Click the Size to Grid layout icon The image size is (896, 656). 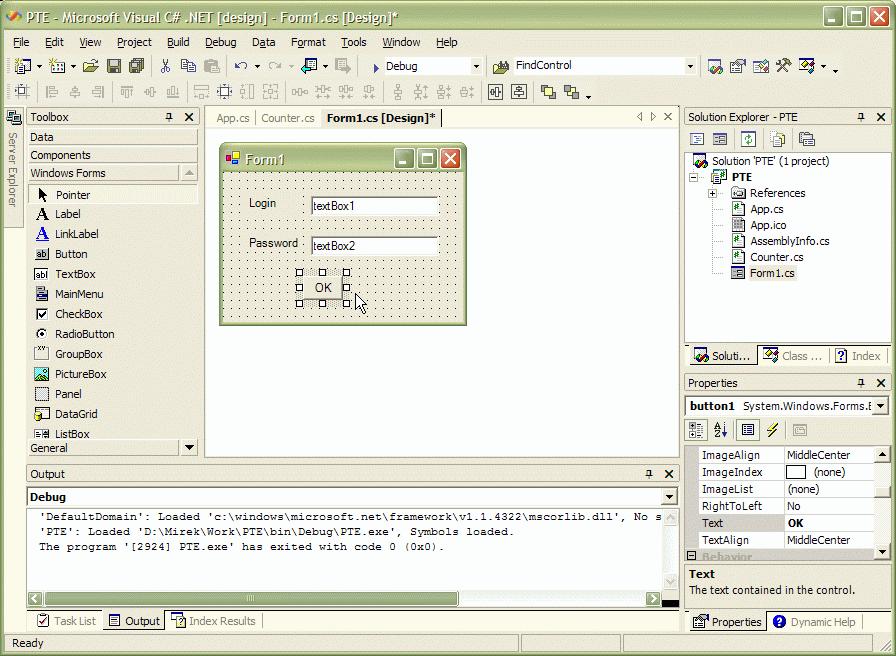click(x=225, y=91)
